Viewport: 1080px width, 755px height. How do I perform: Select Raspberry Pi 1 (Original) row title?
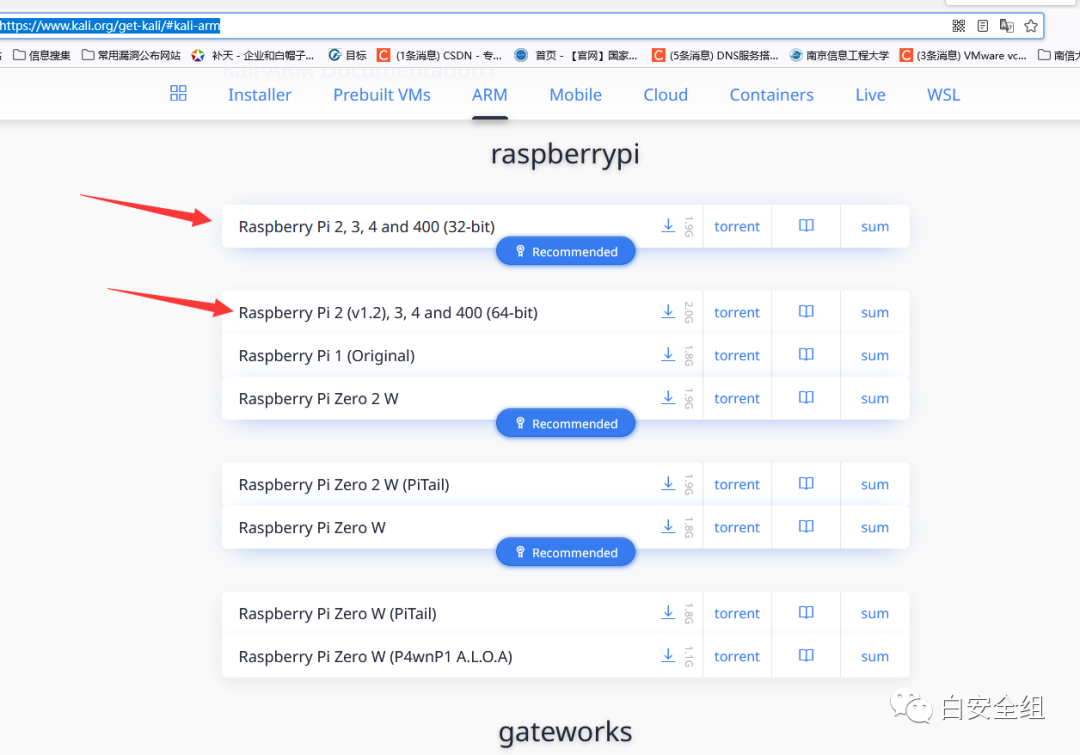326,355
